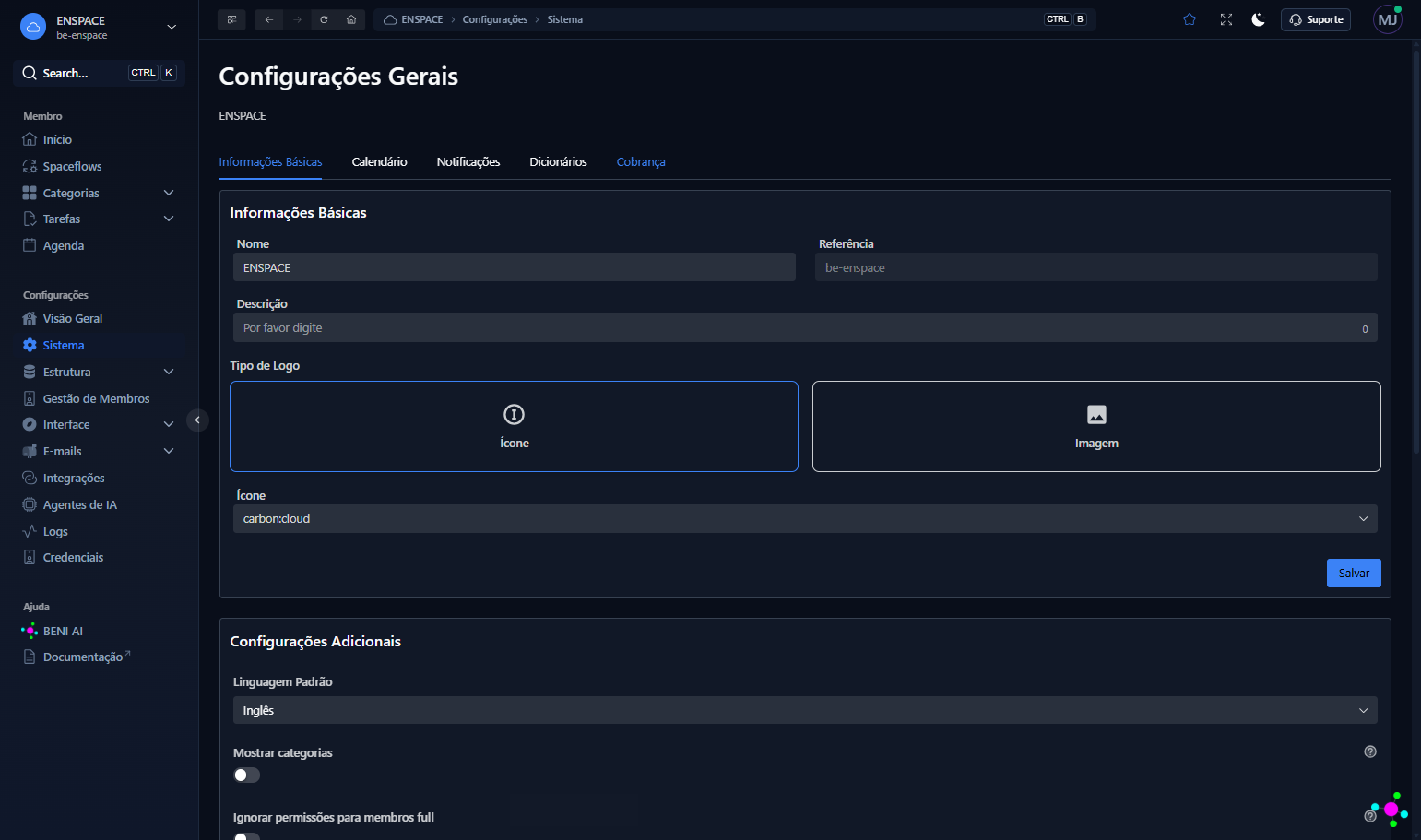Click the Configurações breadcrumb link
The image size is (1421, 840).
(x=495, y=19)
